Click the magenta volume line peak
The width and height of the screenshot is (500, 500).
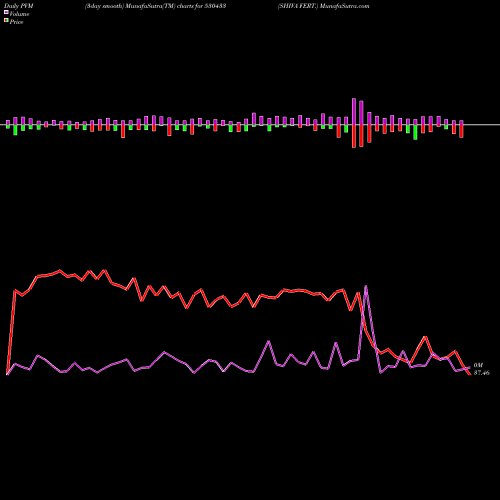tap(366, 286)
